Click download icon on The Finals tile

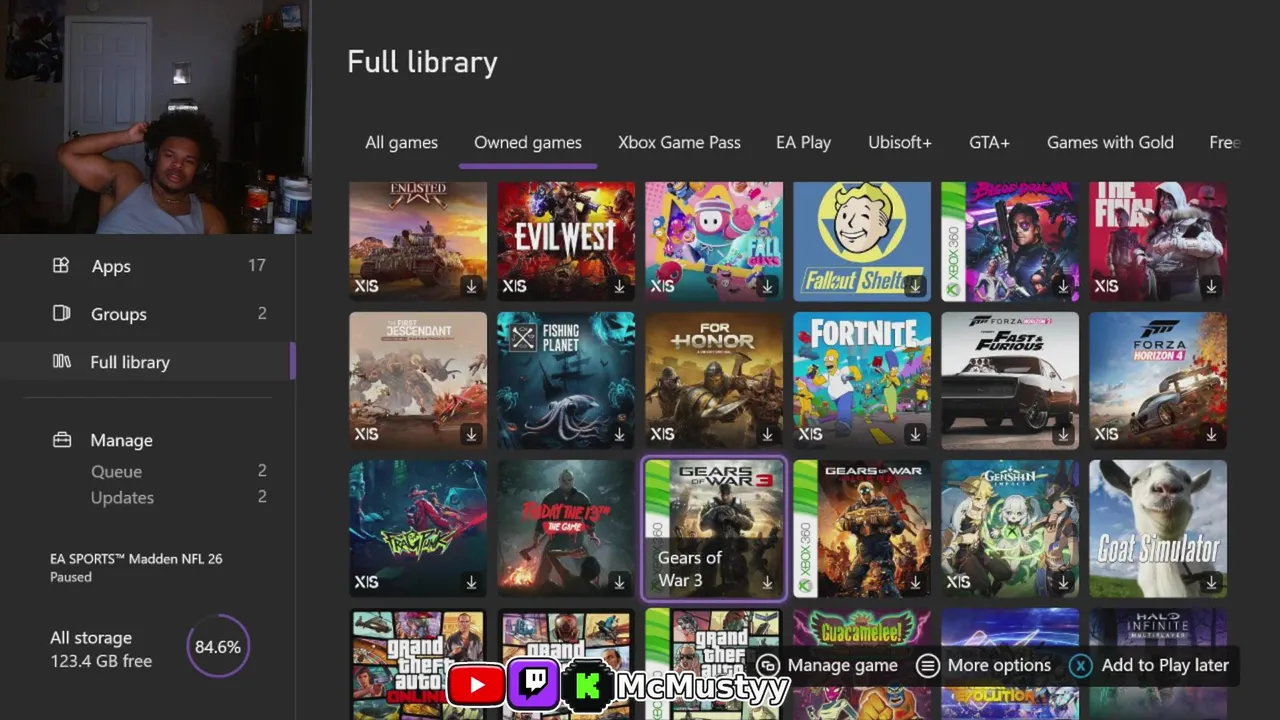1211,286
